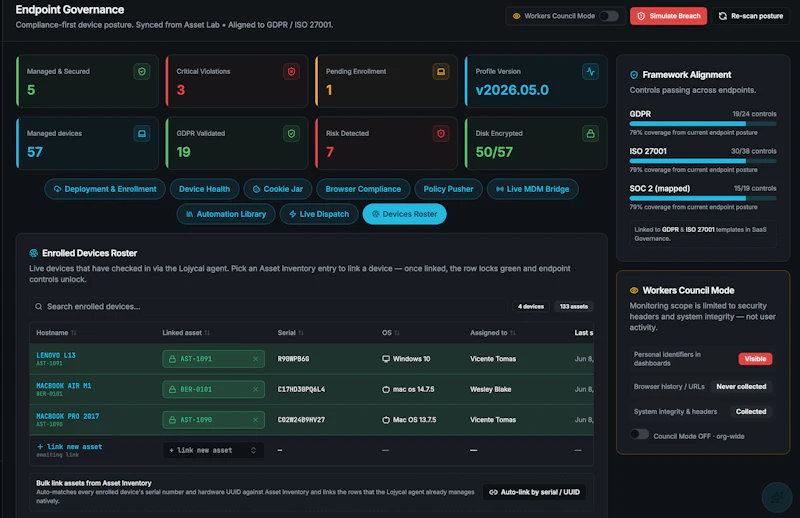Open the Link new asset dropdown
Image resolution: width=800 pixels, height=518 pixels.
click(213, 450)
